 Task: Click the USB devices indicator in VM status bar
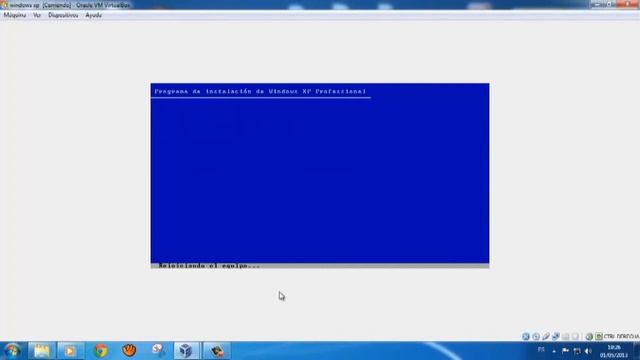(x=546, y=336)
